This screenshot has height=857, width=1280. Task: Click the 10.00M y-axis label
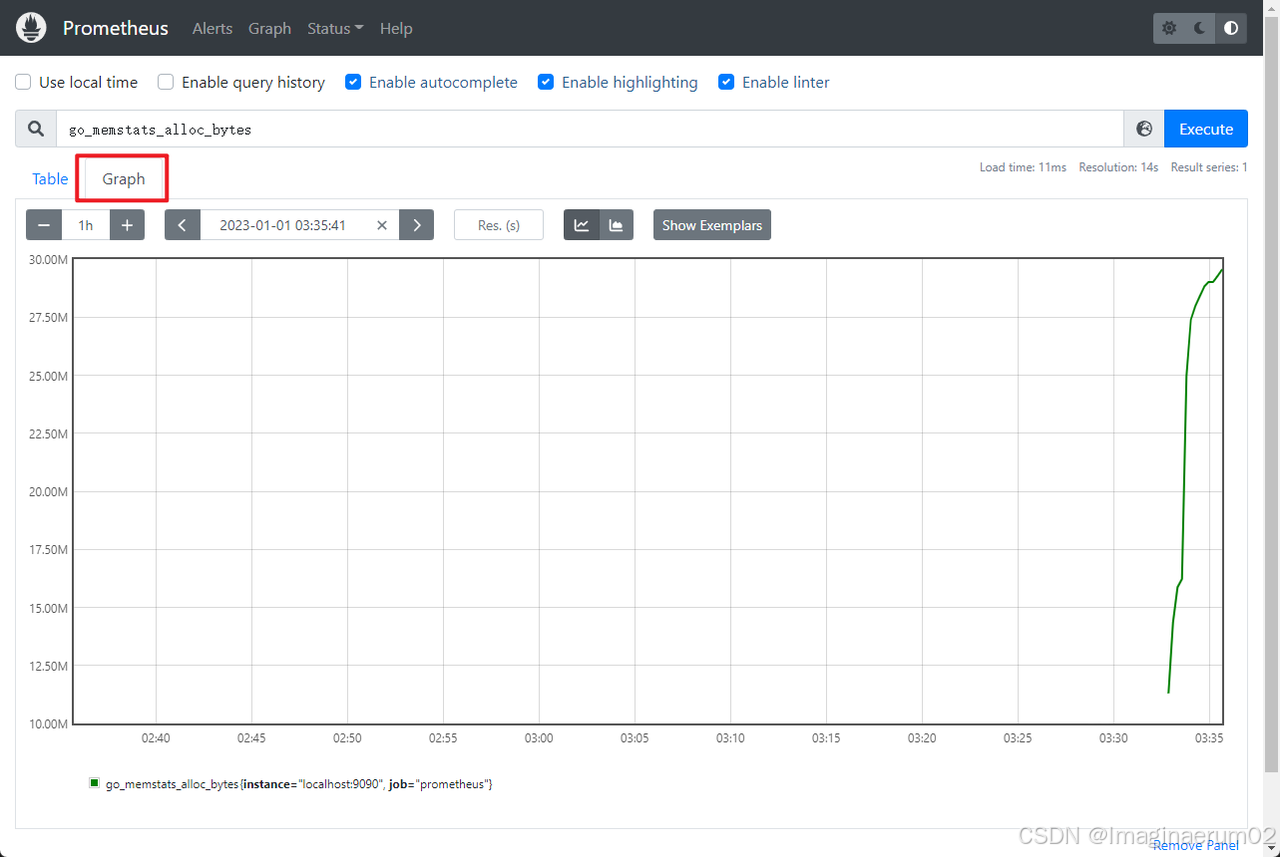[48, 724]
